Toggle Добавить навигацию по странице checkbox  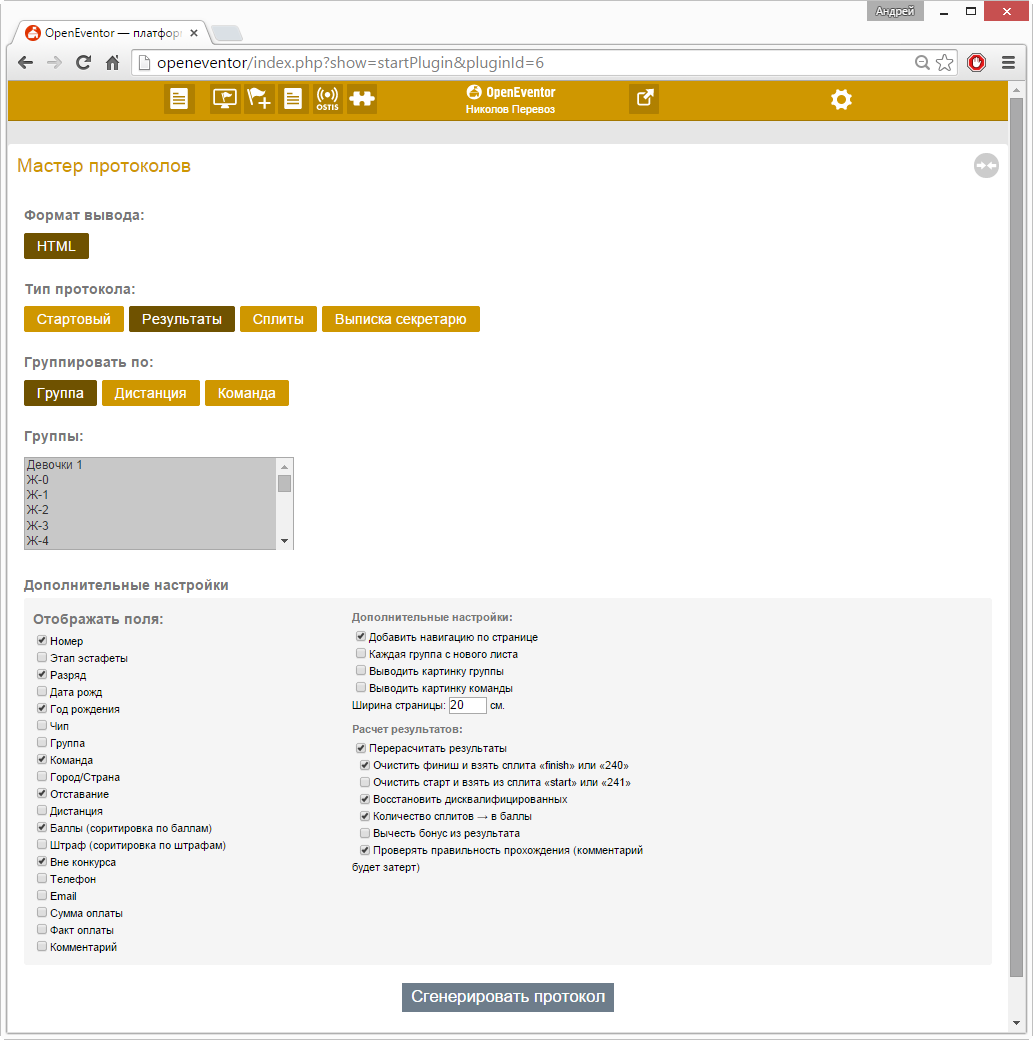click(361, 637)
